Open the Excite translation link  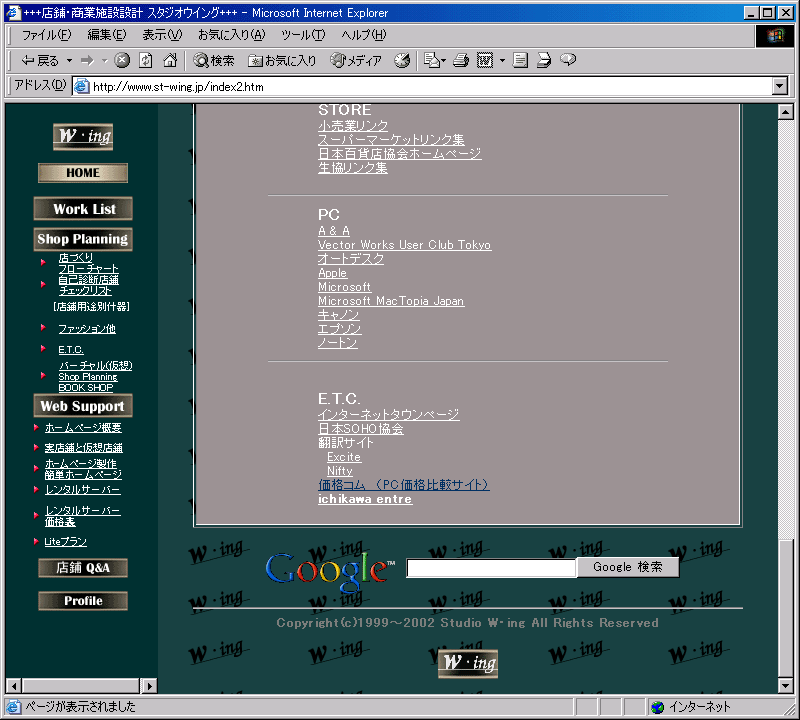[x=344, y=457]
